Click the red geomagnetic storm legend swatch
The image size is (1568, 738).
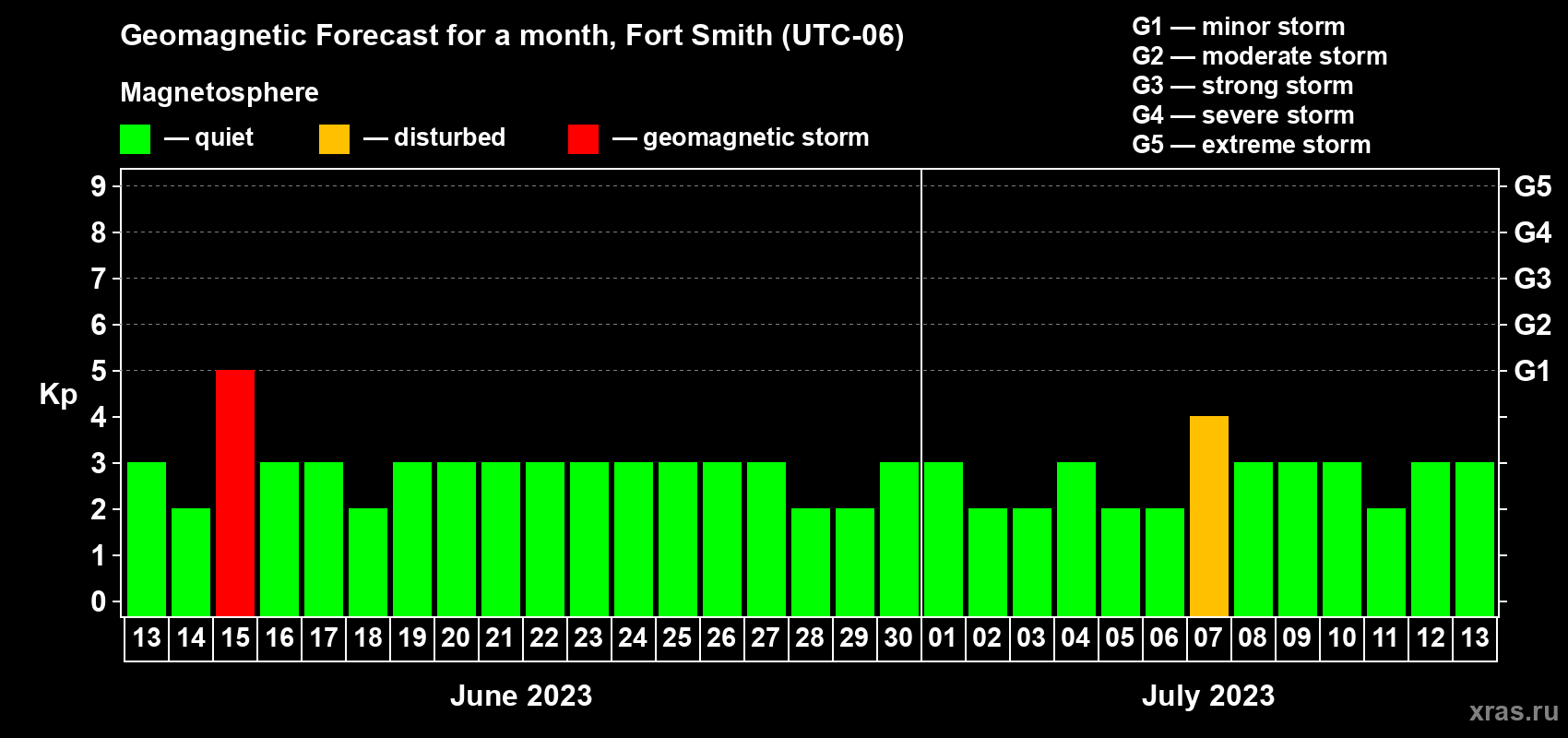pyautogui.click(x=583, y=139)
